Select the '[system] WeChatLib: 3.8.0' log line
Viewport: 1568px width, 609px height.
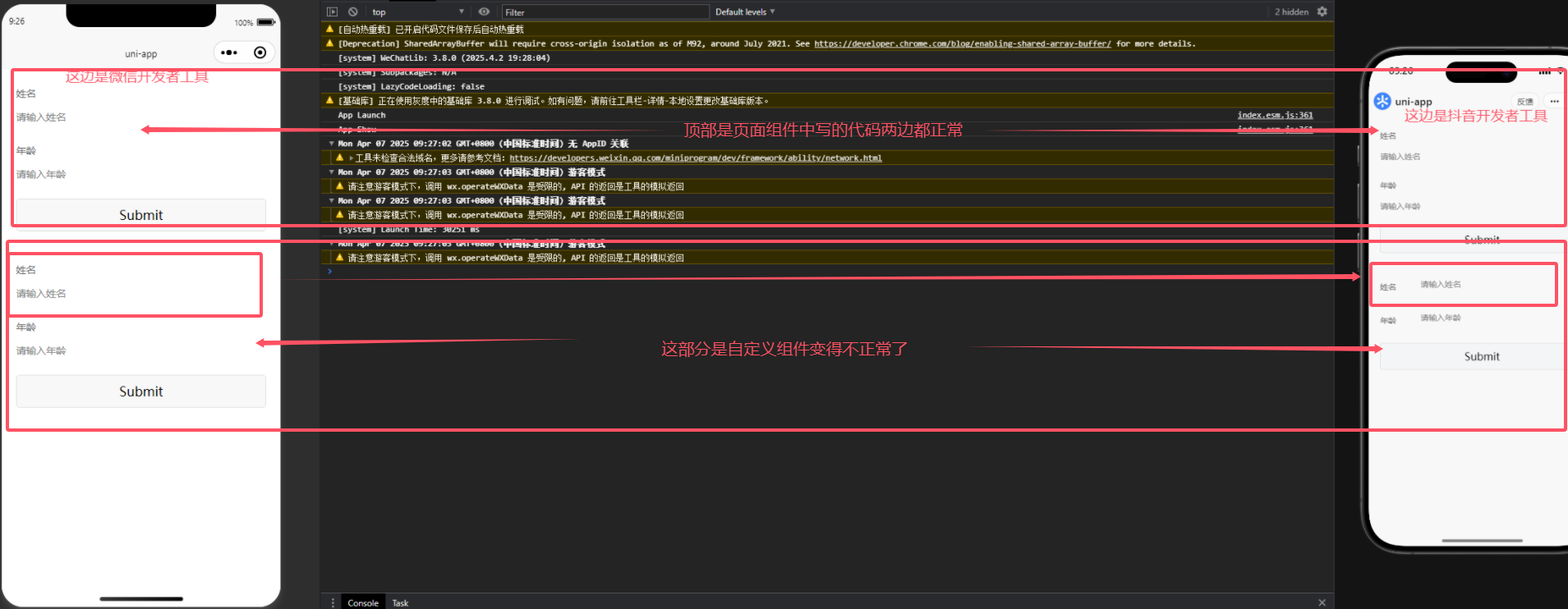point(444,58)
